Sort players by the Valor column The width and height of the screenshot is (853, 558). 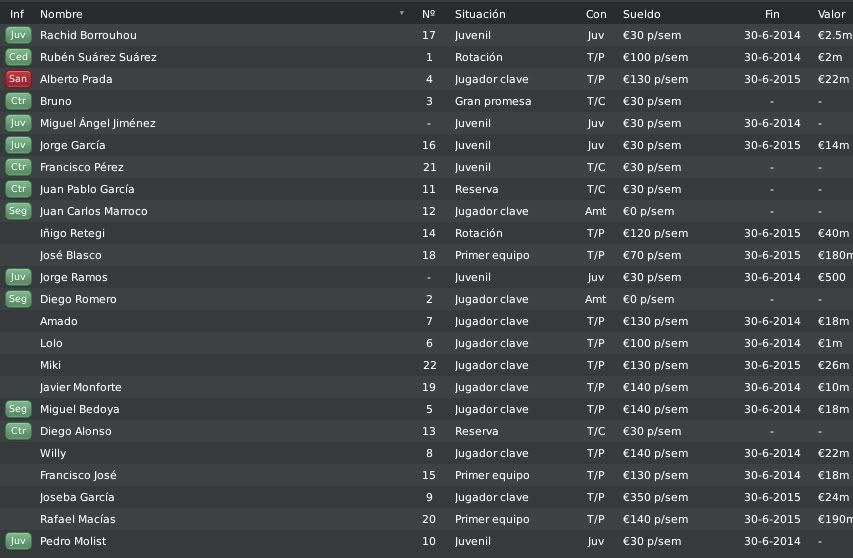(831, 14)
